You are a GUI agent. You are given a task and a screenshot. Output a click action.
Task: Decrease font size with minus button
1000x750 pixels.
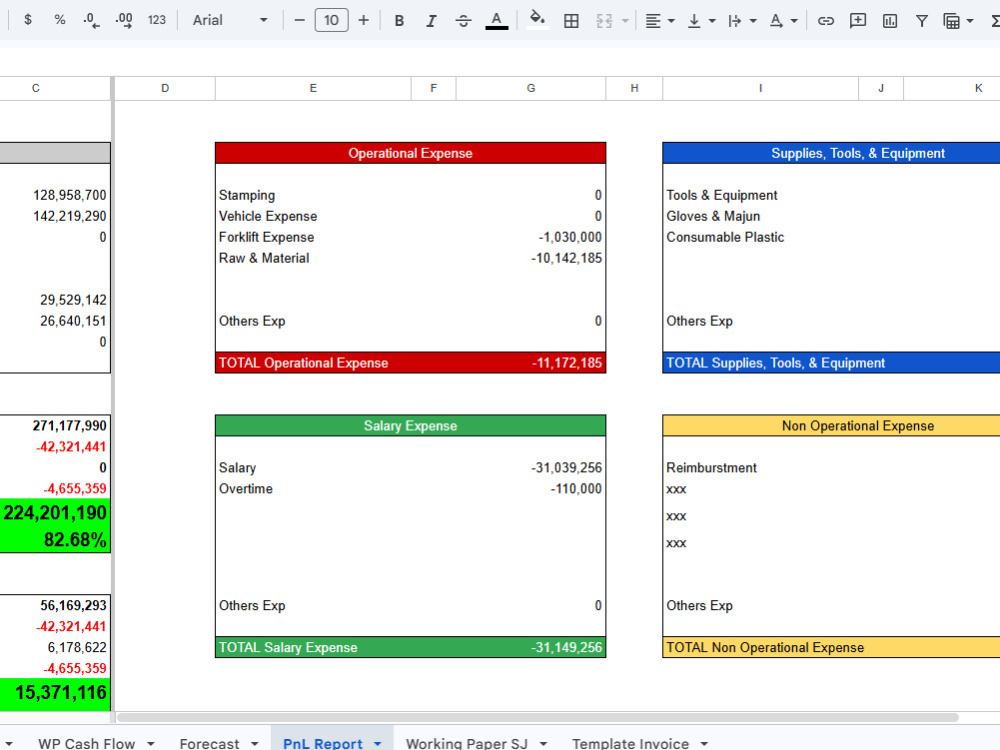pyautogui.click(x=299, y=20)
